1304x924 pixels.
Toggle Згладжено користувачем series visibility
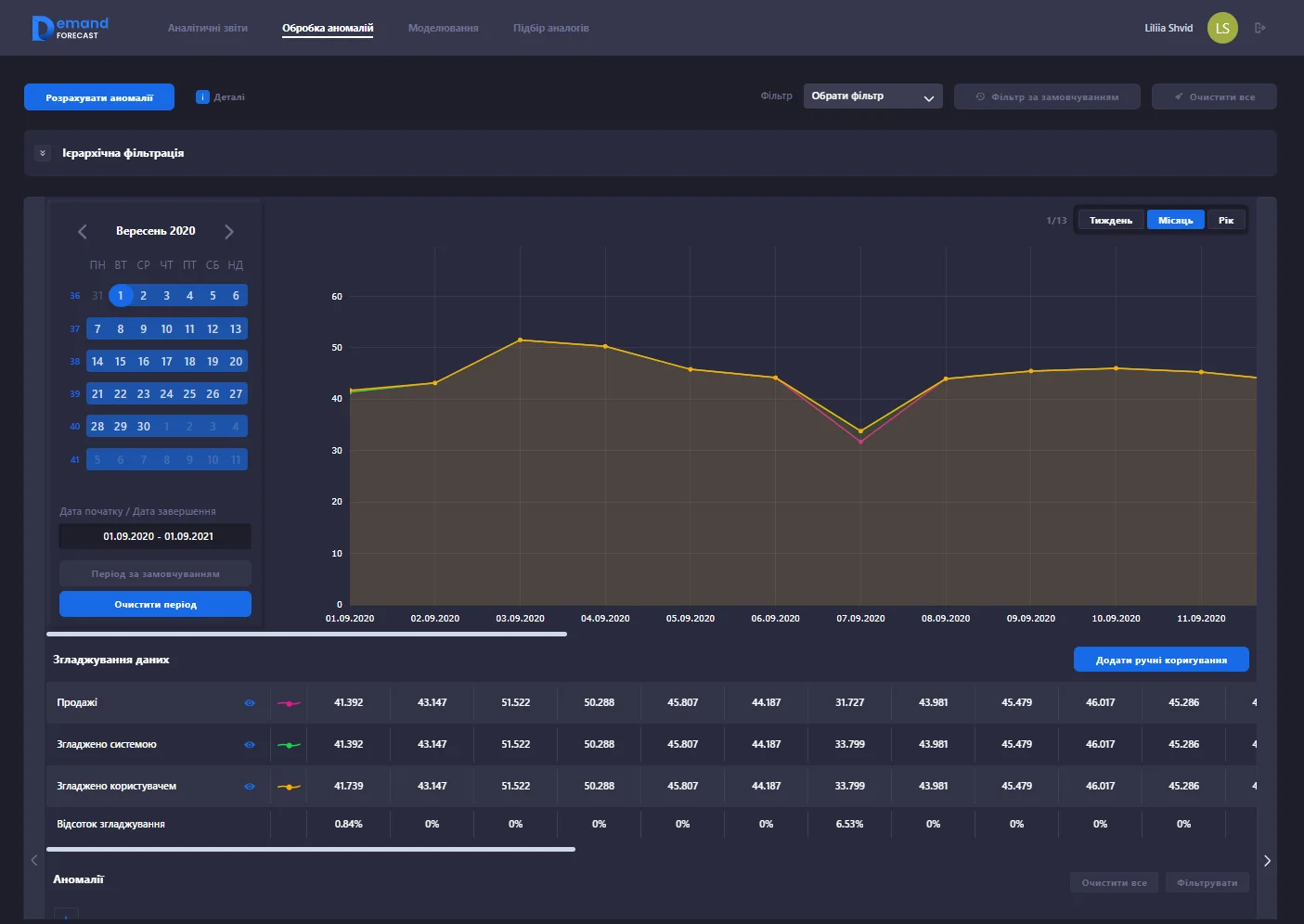[250, 787]
